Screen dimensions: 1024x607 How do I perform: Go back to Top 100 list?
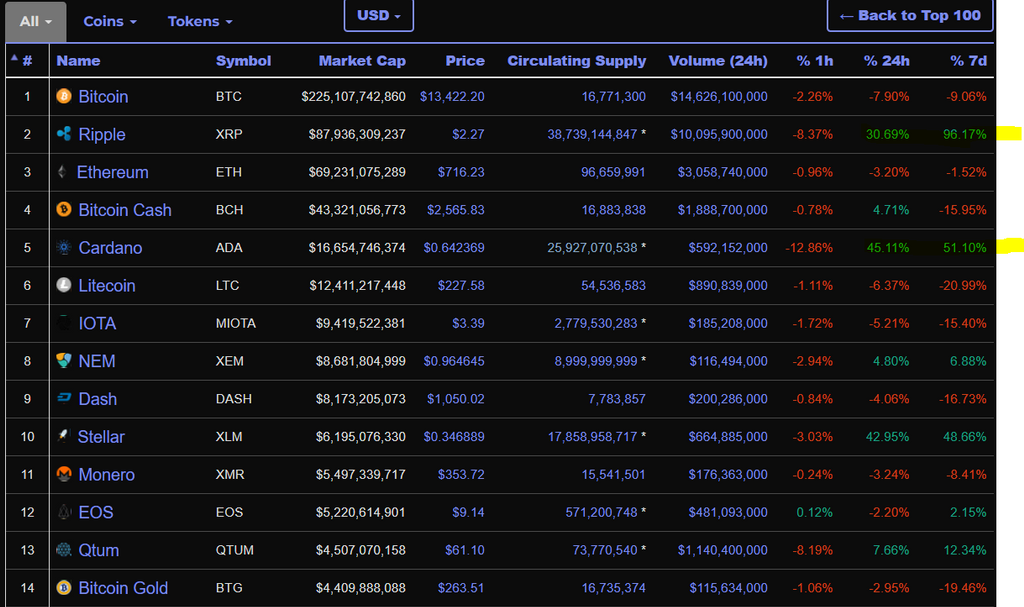(910, 16)
